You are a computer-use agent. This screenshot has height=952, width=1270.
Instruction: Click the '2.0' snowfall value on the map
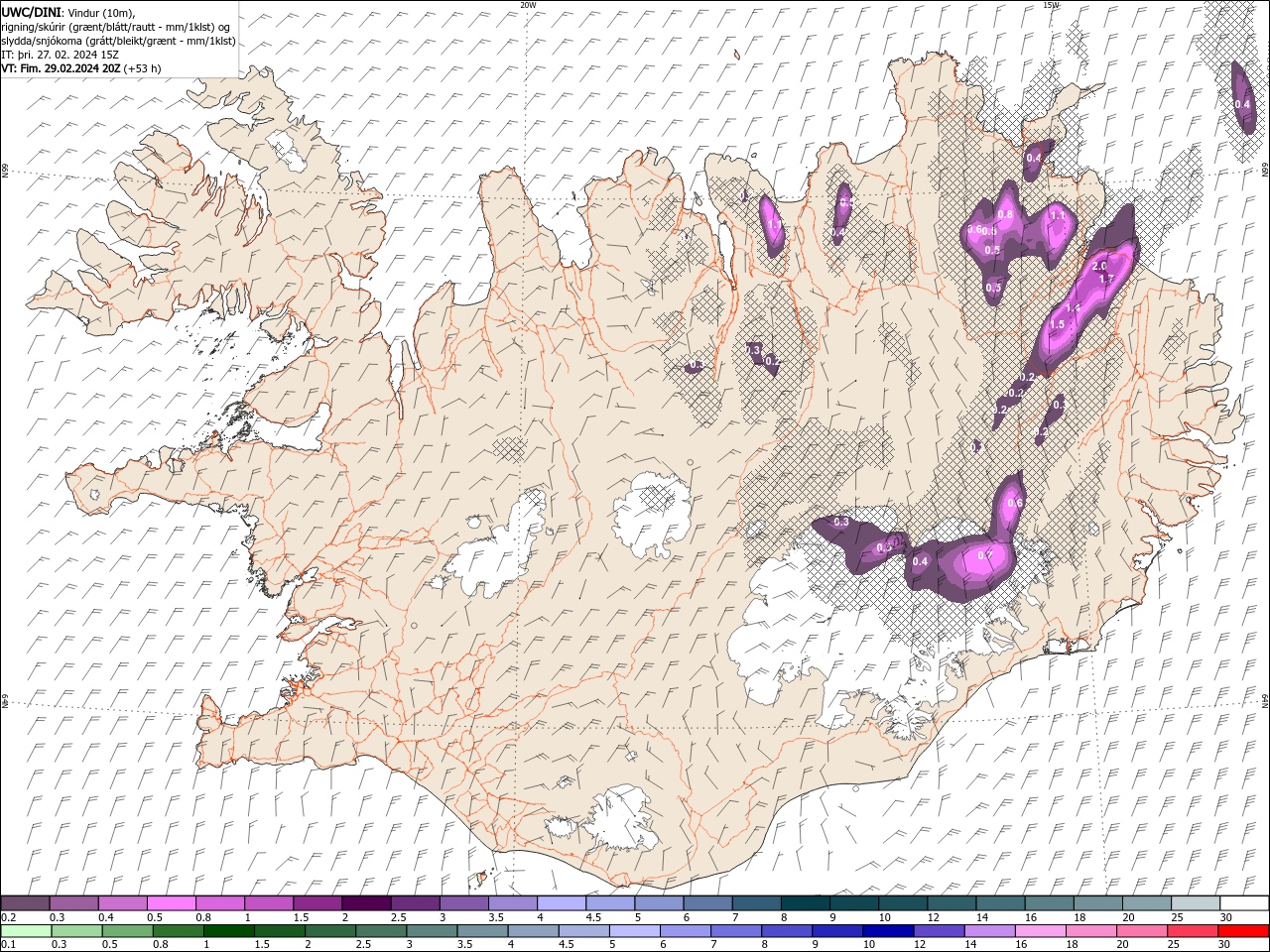[1099, 267]
